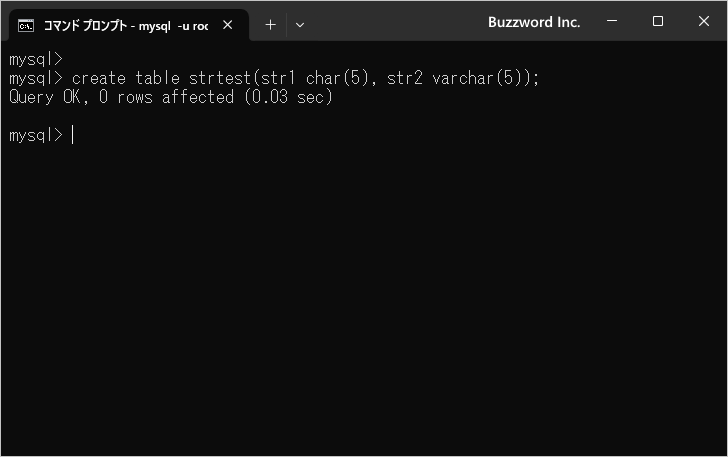This screenshot has width=728, height=457.
Task: Open a new terminal tab with plus
Action: coord(270,24)
